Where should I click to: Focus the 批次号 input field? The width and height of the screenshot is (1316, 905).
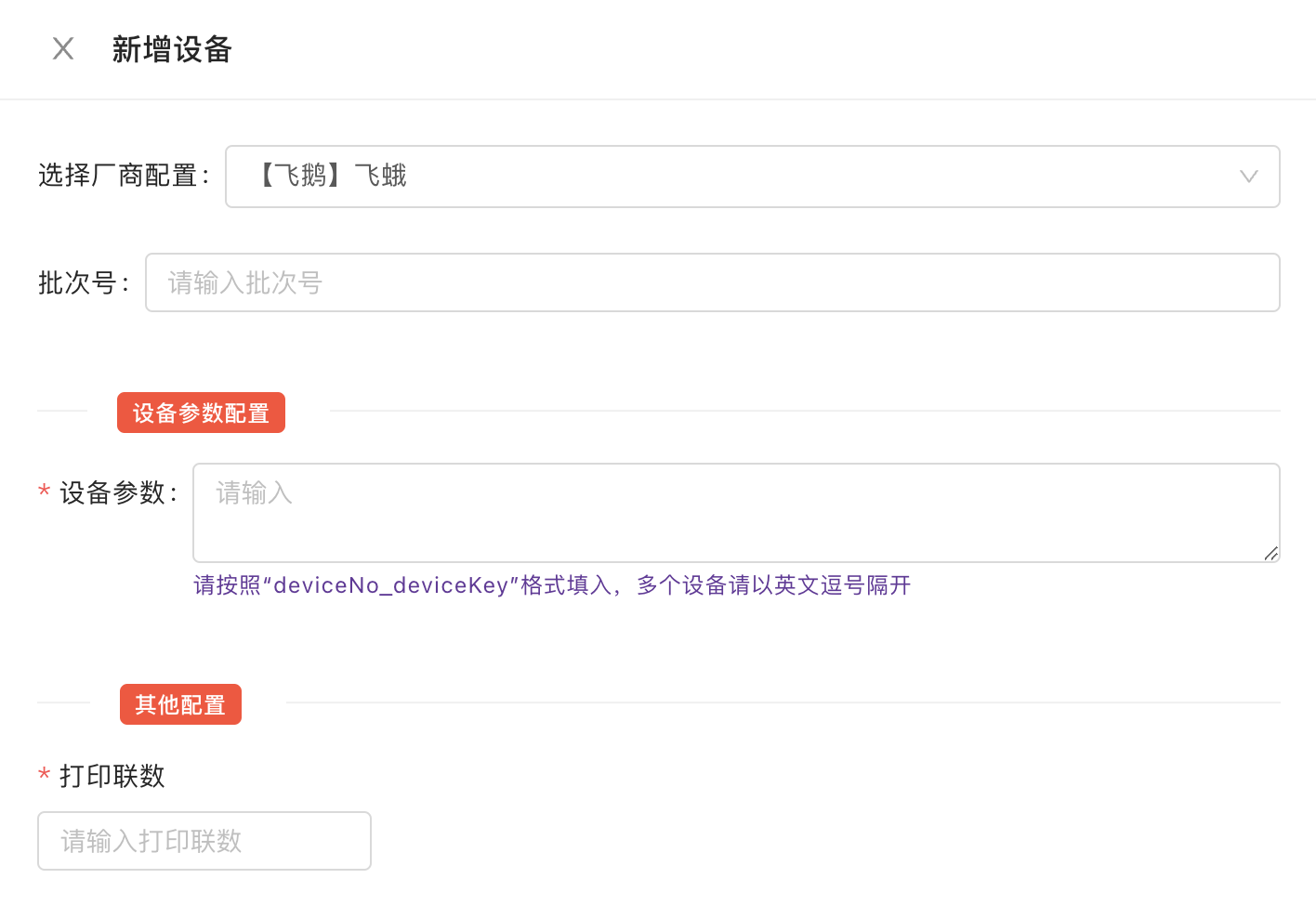pos(712,282)
